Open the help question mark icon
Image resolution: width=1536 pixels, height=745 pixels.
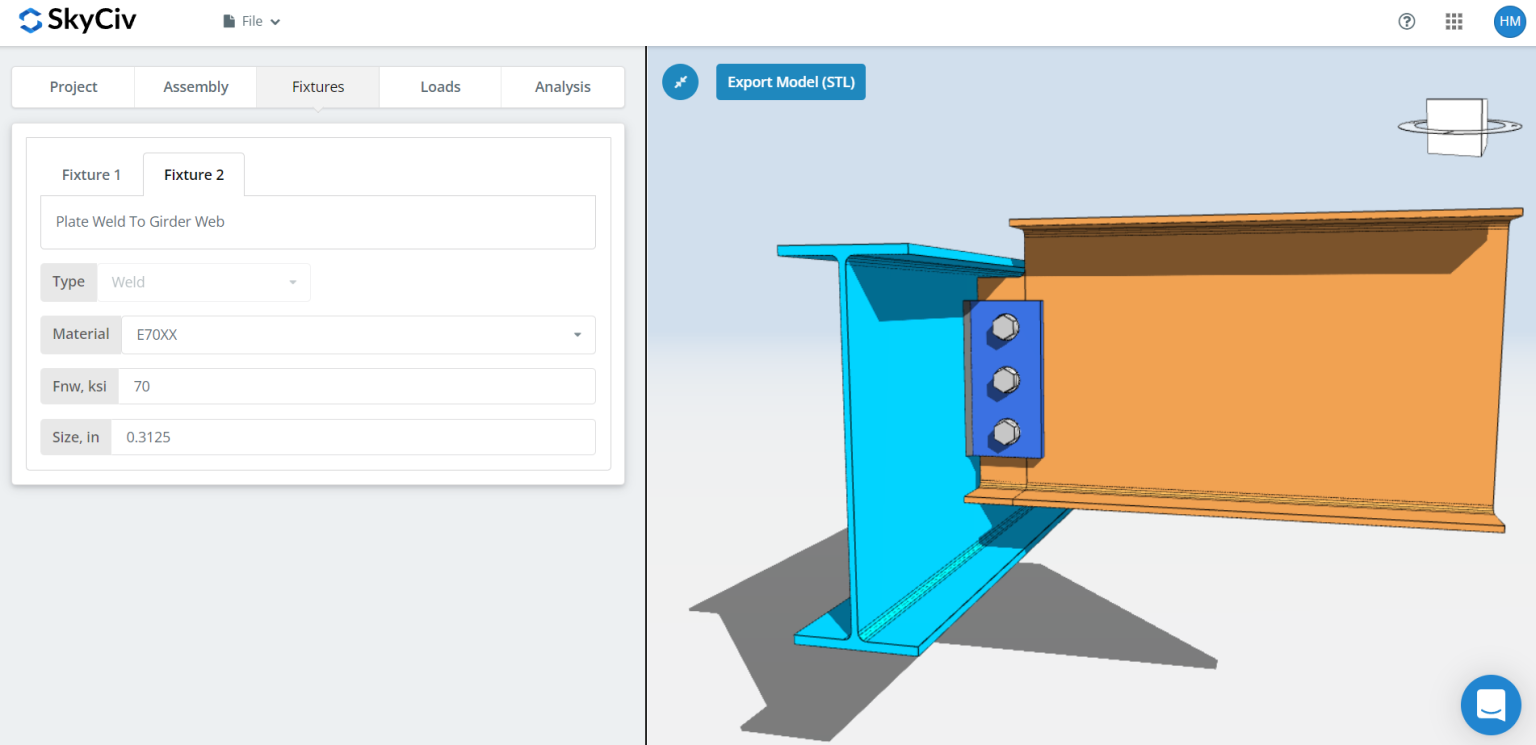pyautogui.click(x=1406, y=21)
